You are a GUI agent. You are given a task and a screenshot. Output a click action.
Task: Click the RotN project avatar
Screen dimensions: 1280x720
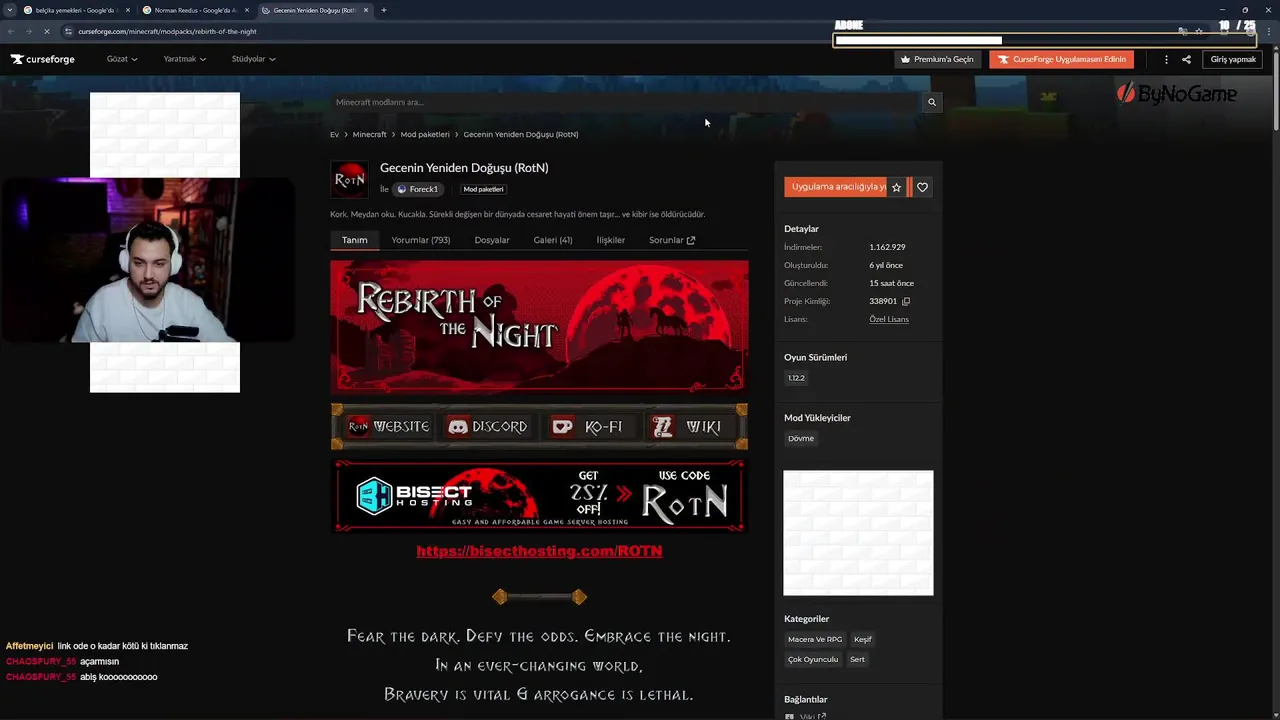(x=349, y=179)
